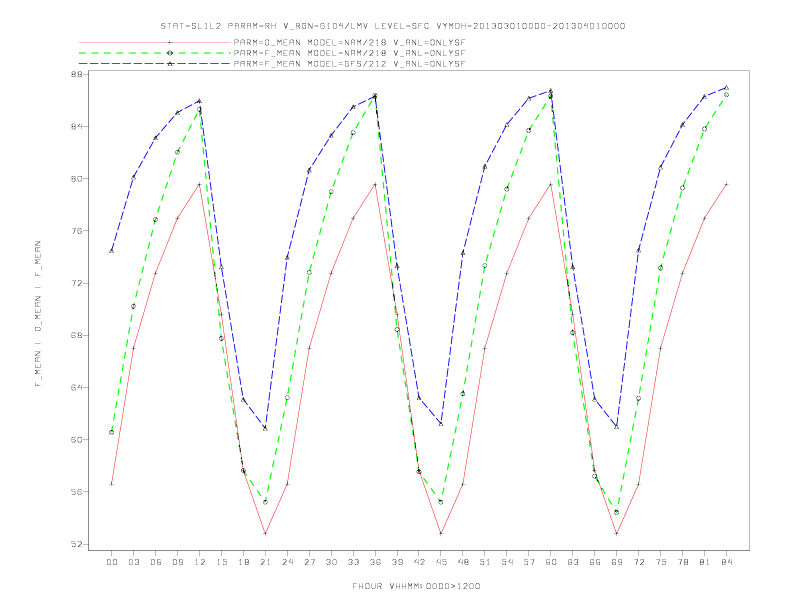Viewport: 792px width, 612px height.
Task: Select the green F_MEAN NAM/218 legend label
Action: point(349,53)
